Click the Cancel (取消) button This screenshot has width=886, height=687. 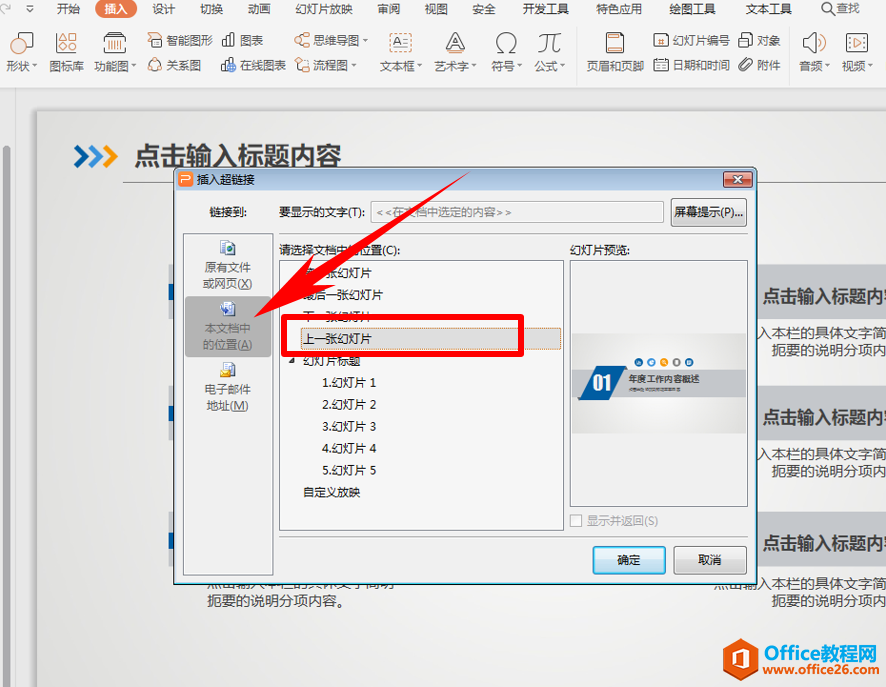click(710, 560)
